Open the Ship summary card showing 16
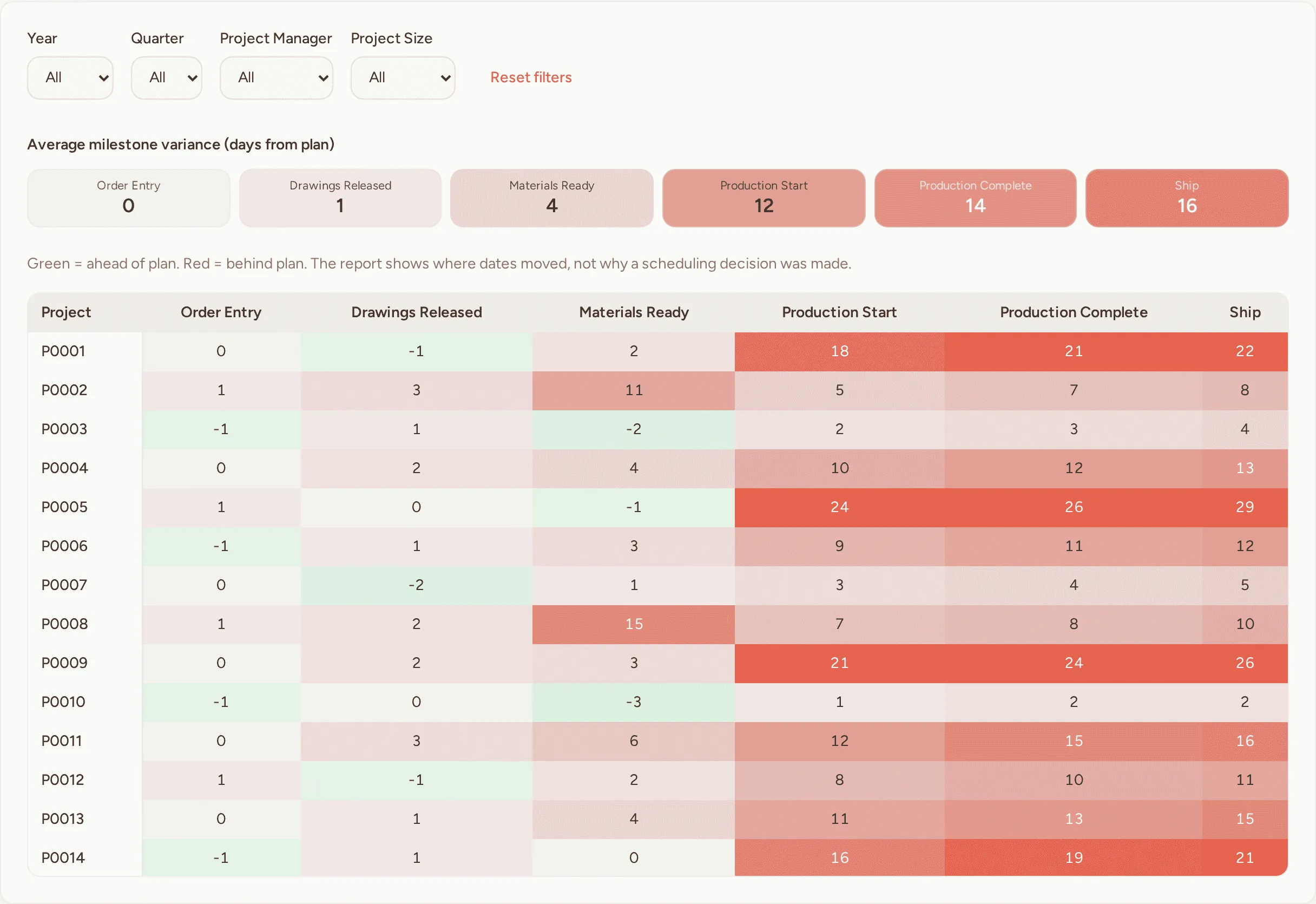Image resolution: width=1316 pixels, height=904 pixels. coord(1187,198)
